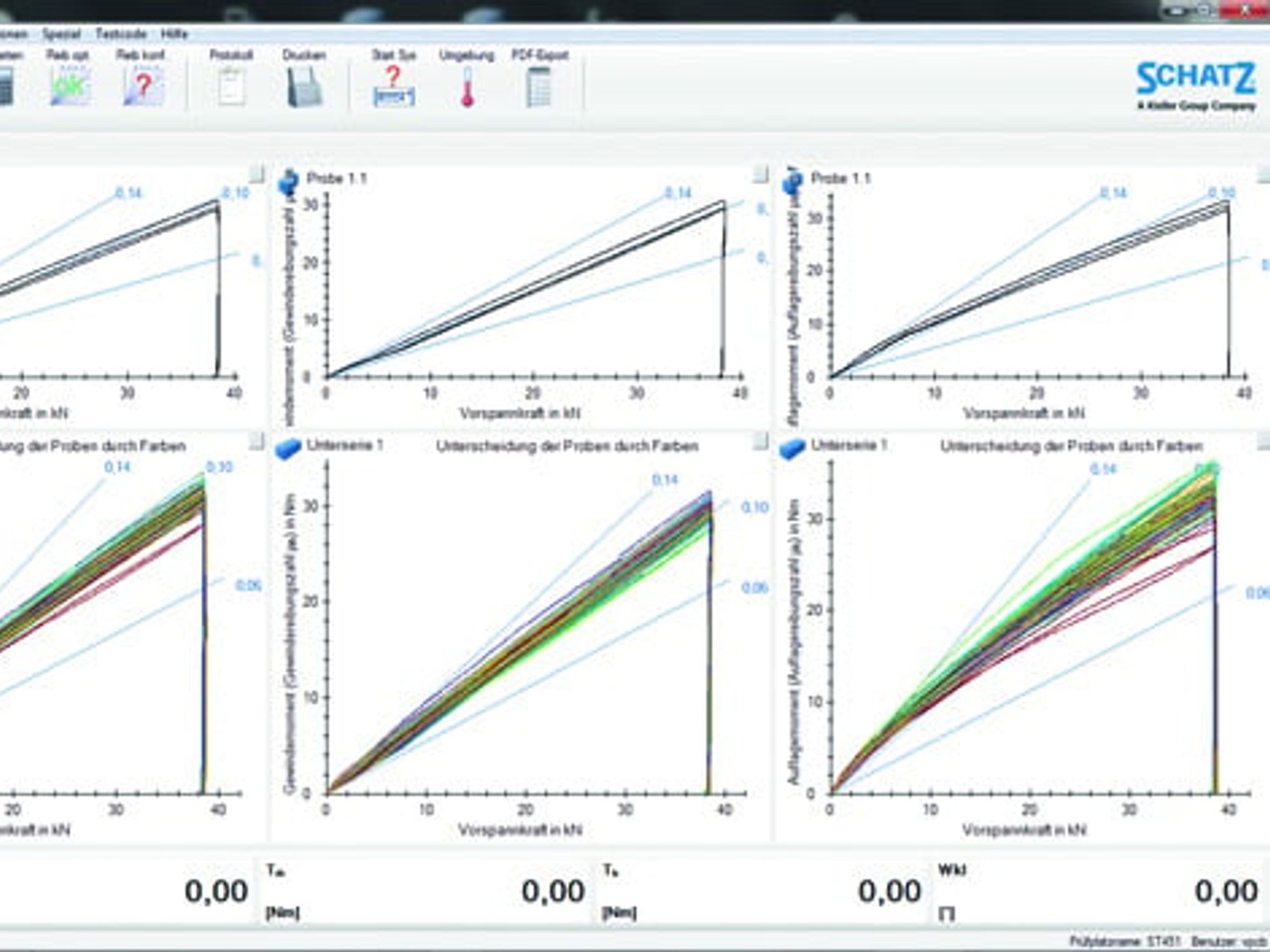This screenshot has height=952, width=1270.
Task: Click 'Vorspannkraft in kN' axis label in the top-middle chart
Action: click(520, 414)
